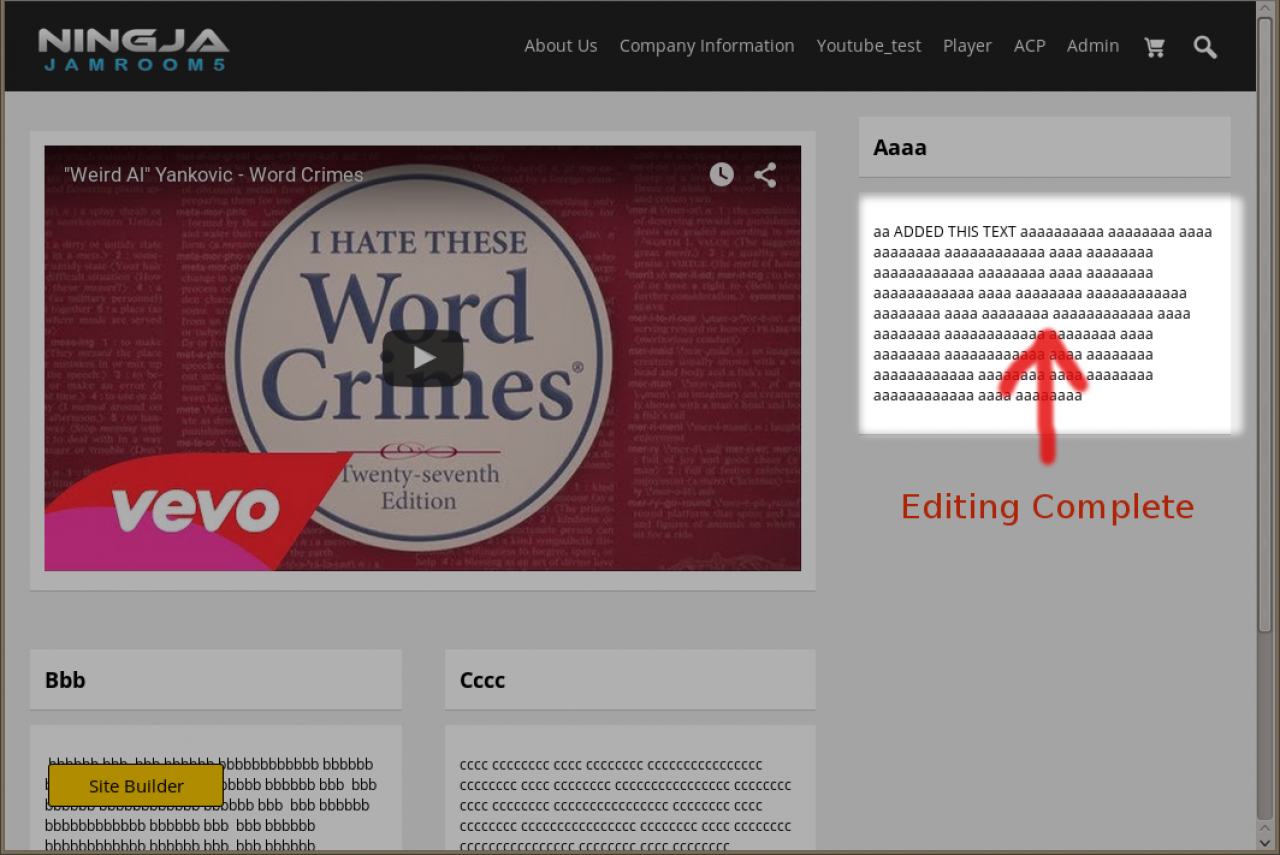Open the Youtube_test menu item
This screenshot has height=855, width=1280.
868,46
